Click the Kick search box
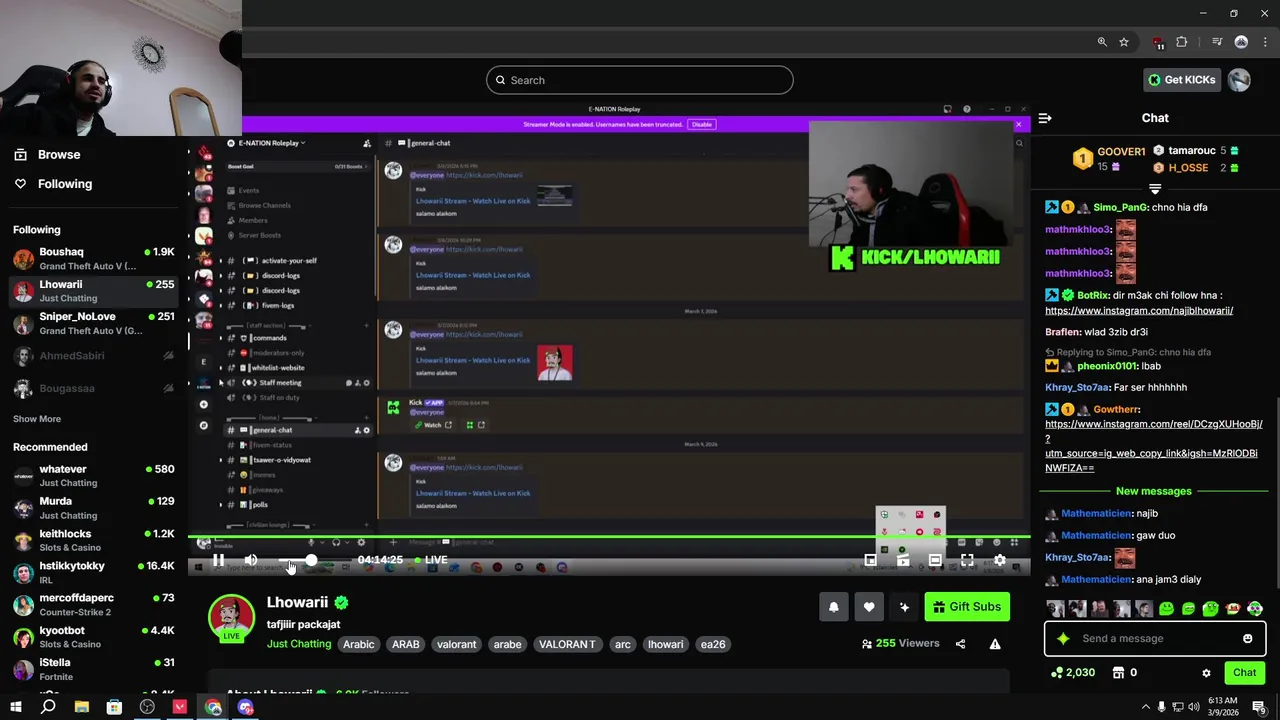The width and height of the screenshot is (1280, 720). pos(640,80)
